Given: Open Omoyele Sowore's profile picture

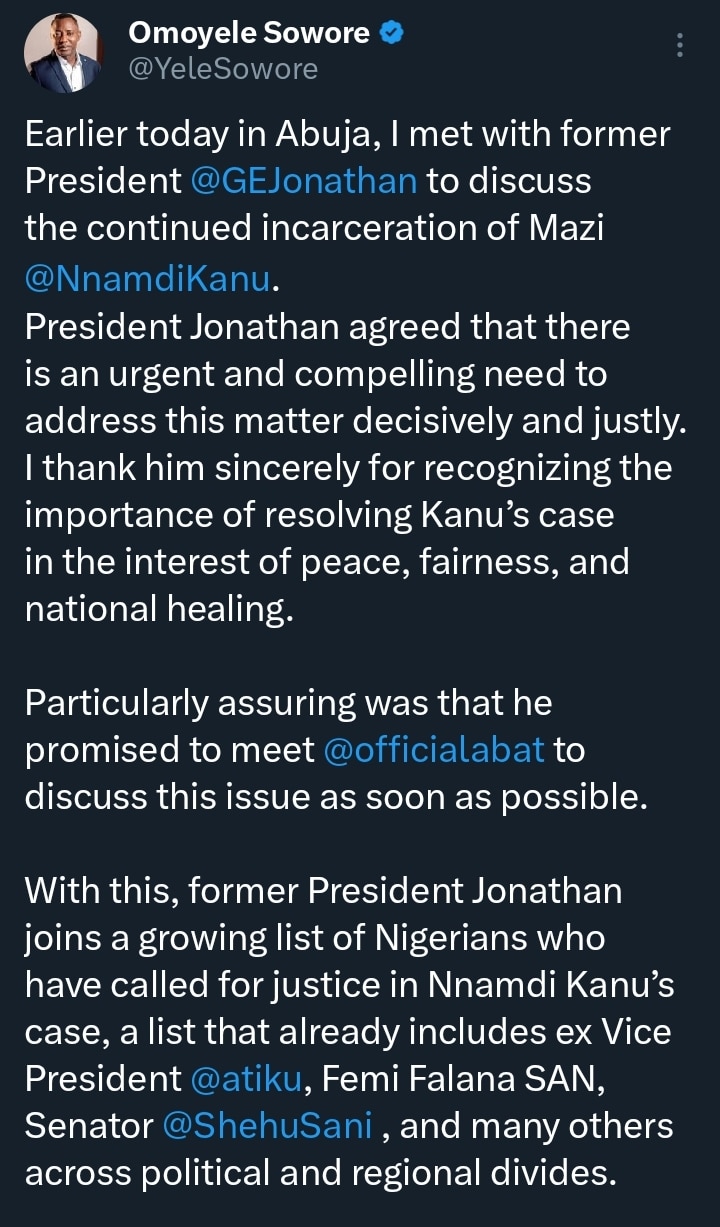Looking at the screenshot, I should 61,53.
